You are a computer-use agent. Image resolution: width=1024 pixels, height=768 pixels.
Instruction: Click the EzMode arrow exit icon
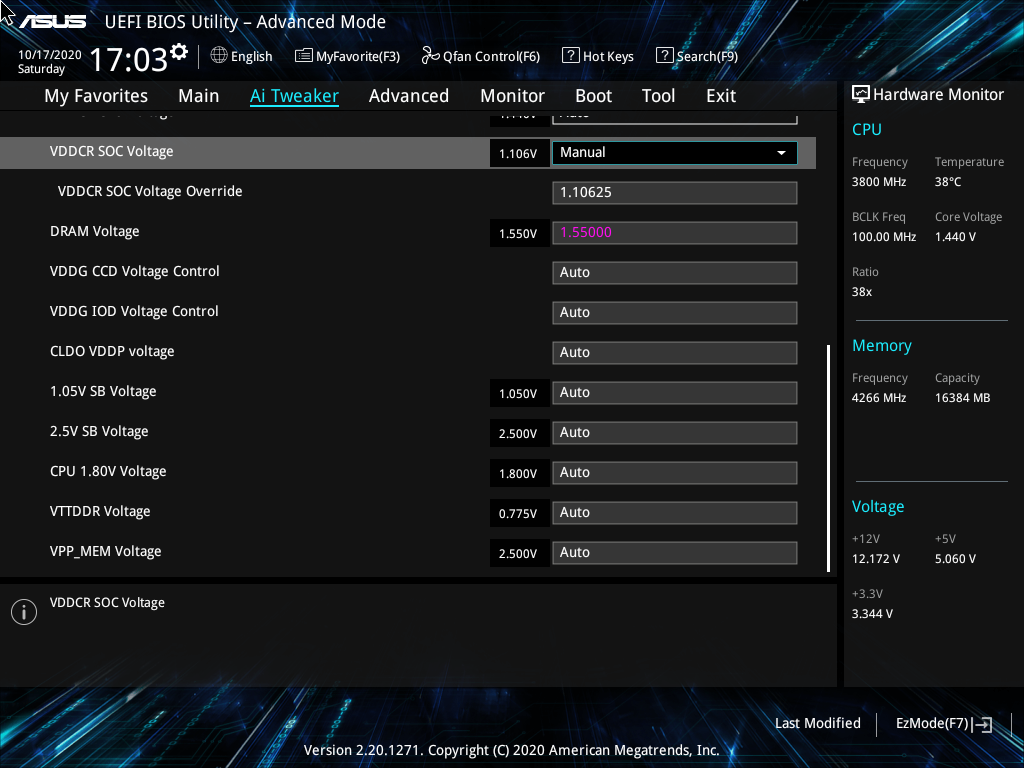click(982, 724)
